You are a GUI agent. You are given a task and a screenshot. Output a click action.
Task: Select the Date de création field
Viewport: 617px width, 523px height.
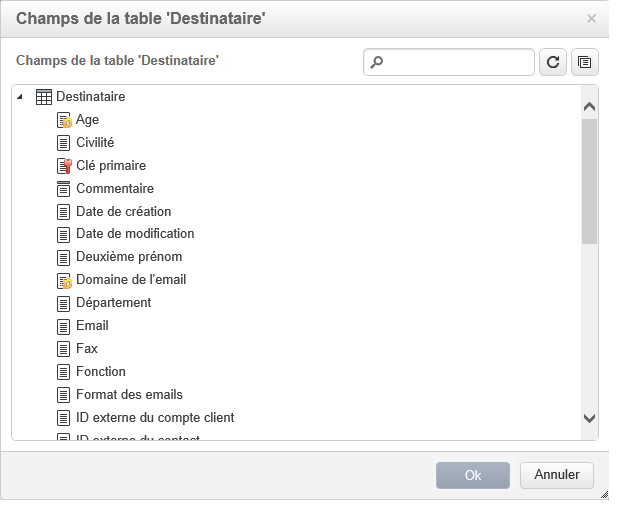[x=123, y=212]
